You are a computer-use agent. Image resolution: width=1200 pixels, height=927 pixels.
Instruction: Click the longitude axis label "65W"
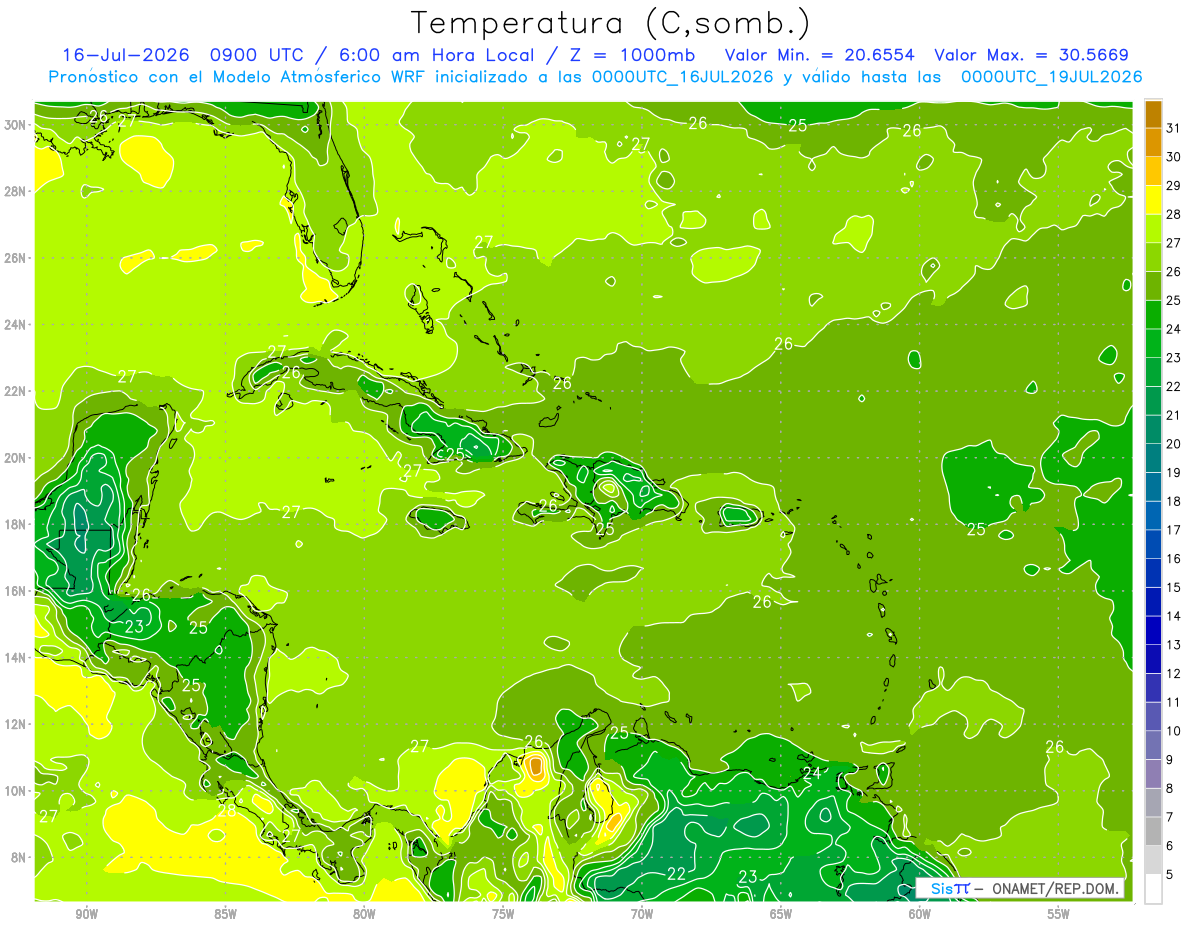click(x=781, y=914)
